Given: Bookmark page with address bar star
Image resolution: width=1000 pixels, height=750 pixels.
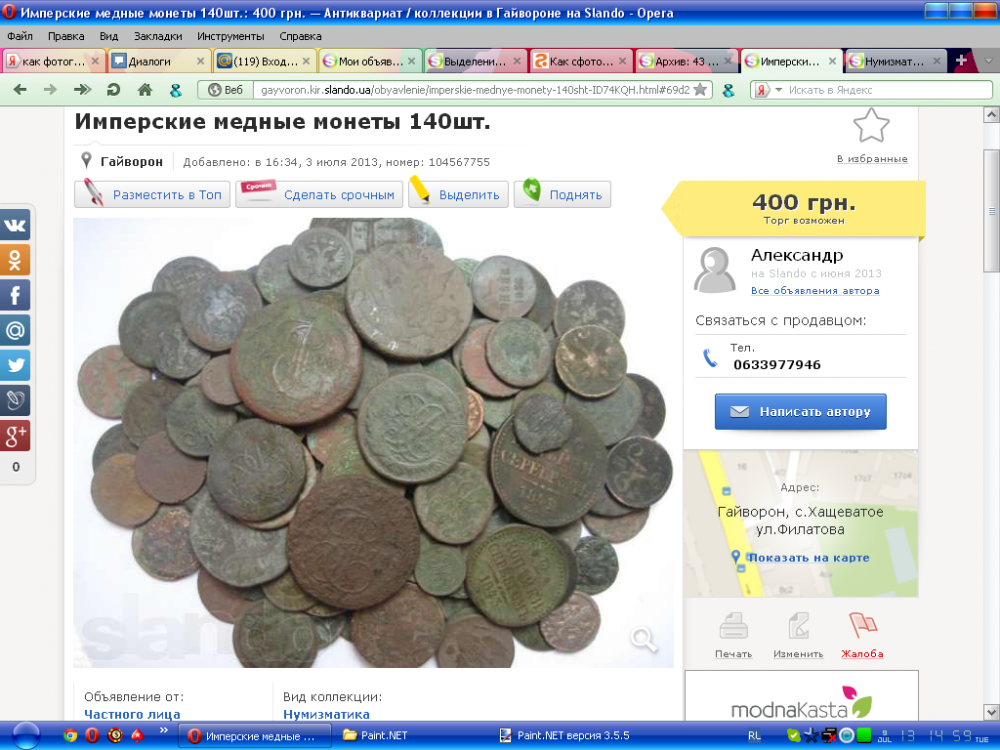Looking at the screenshot, I should [700, 90].
